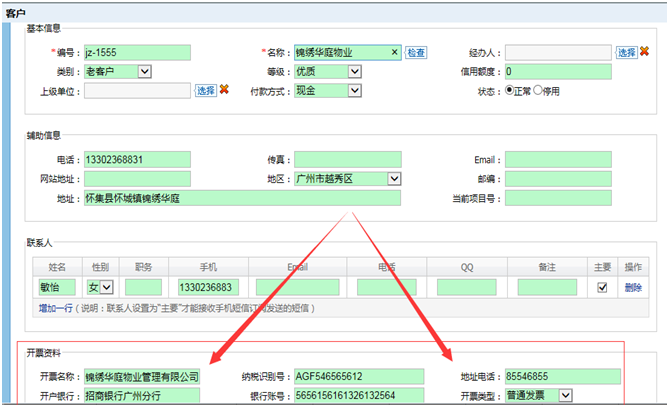Open the 性别 dropdown in contact row
The width and height of the screenshot is (669, 407).
pos(106,287)
